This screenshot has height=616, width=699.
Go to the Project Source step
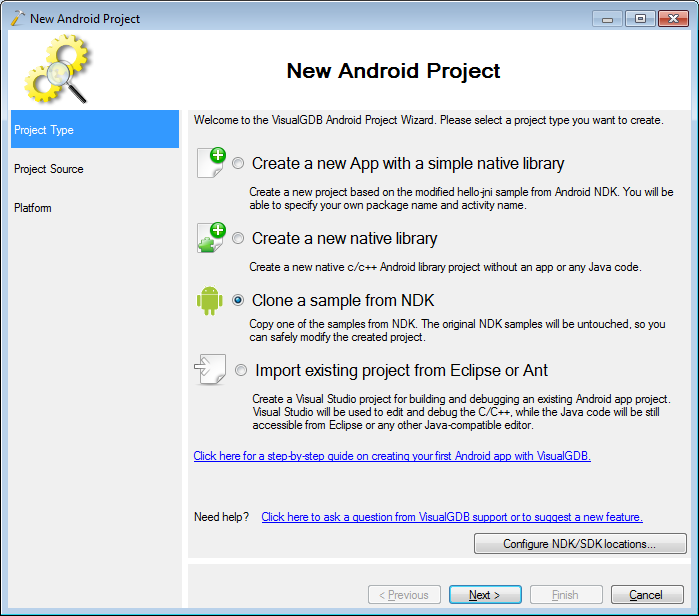tap(49, 169)
